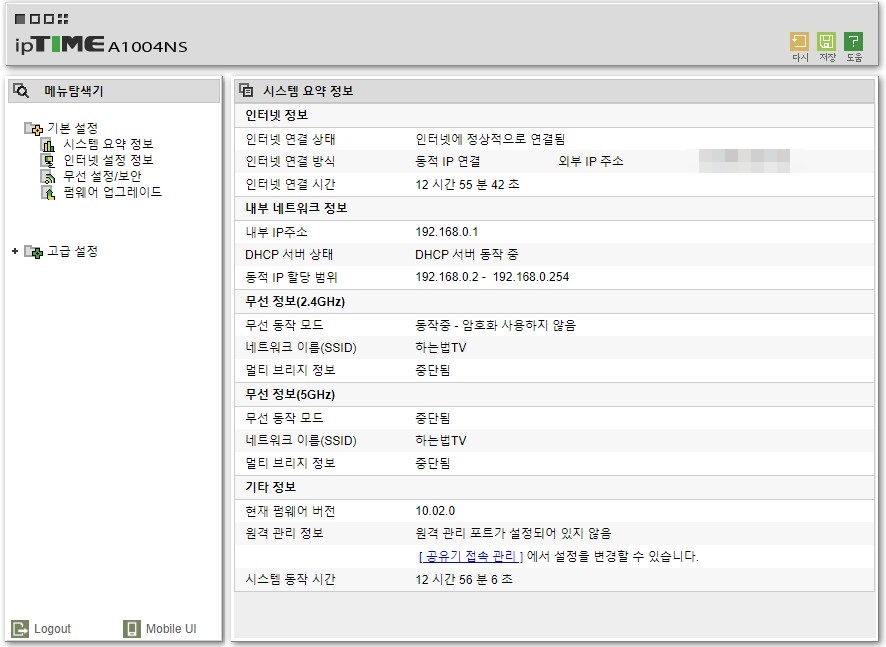Click the value 원격 관리 포트가 설정되어 있지 않음
This screenshot has width=886, height=647.
click(513, 533)
